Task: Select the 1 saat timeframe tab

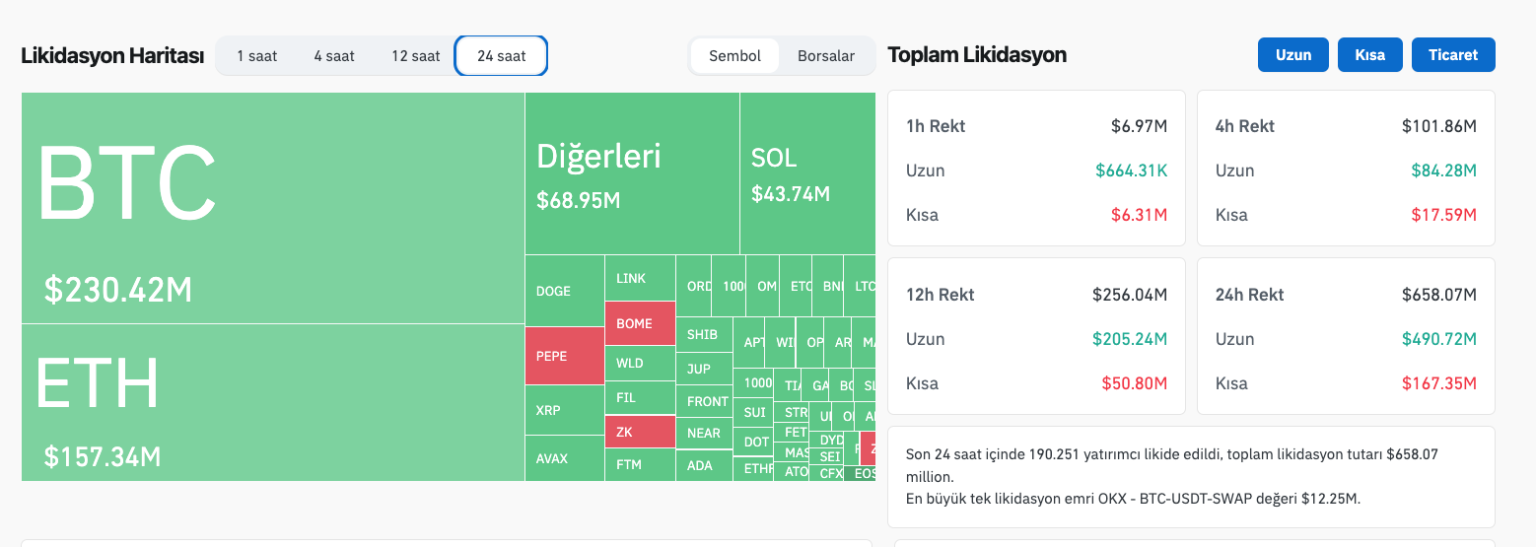Action: tap(256, 56)
